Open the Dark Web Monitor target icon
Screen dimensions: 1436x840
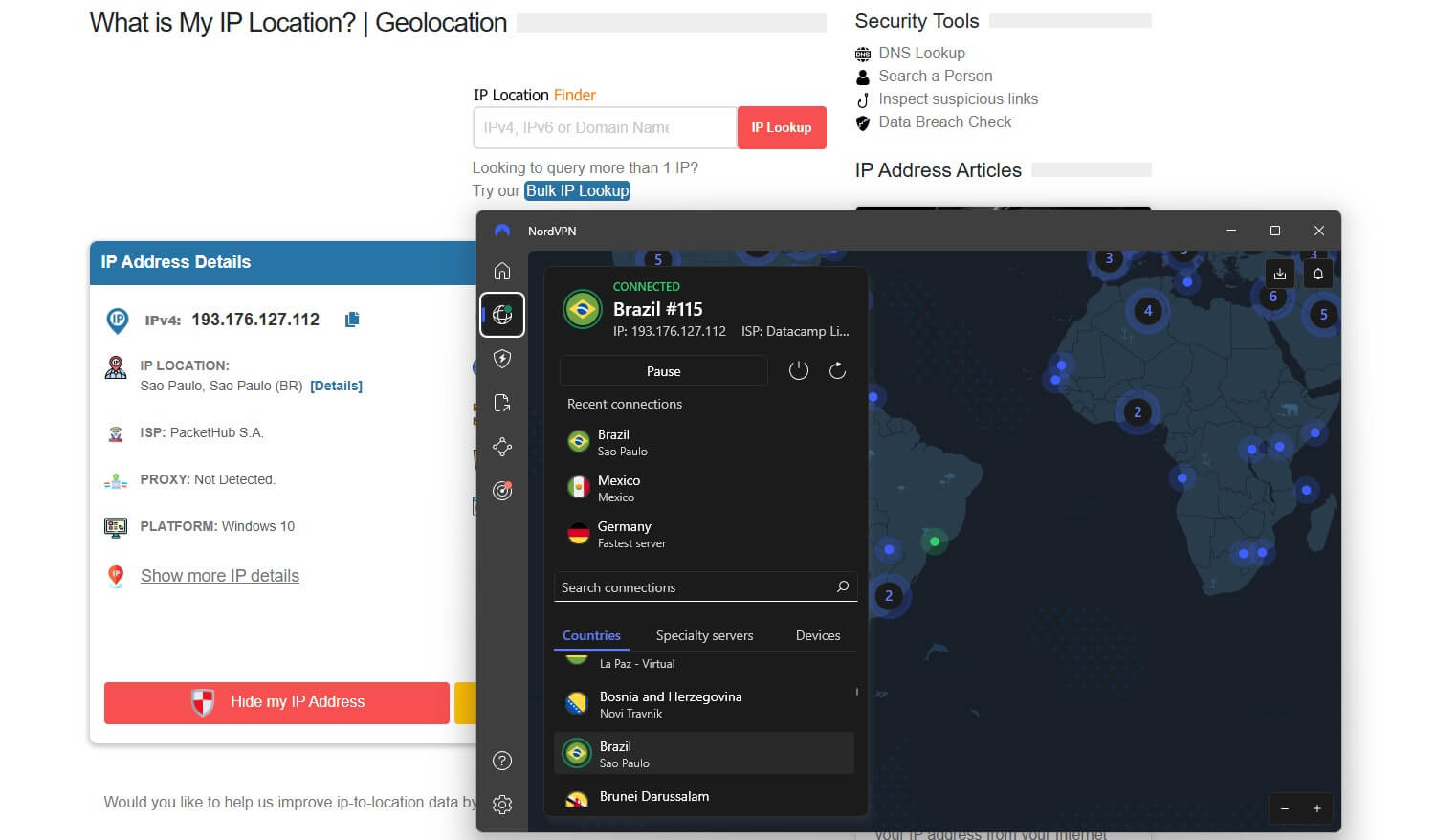[x=502, y=491]
